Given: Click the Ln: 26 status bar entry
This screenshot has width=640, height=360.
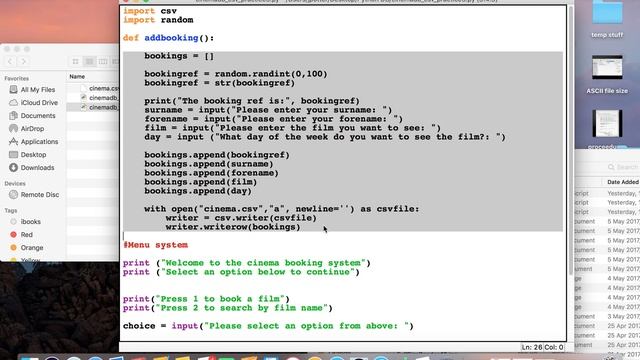Looking at the screenshot, I should point(531,347).
